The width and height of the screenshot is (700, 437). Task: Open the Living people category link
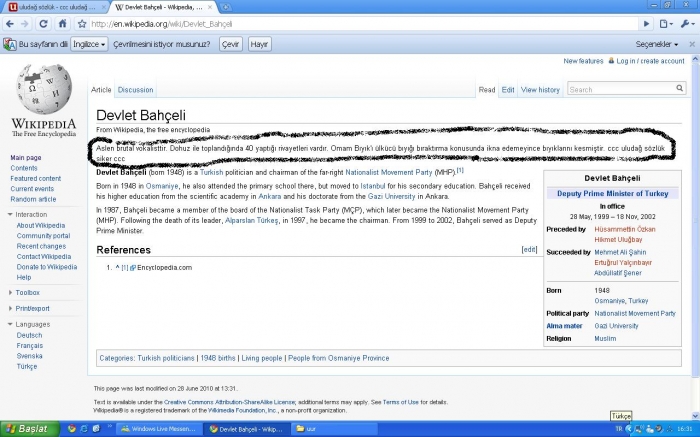262,358
